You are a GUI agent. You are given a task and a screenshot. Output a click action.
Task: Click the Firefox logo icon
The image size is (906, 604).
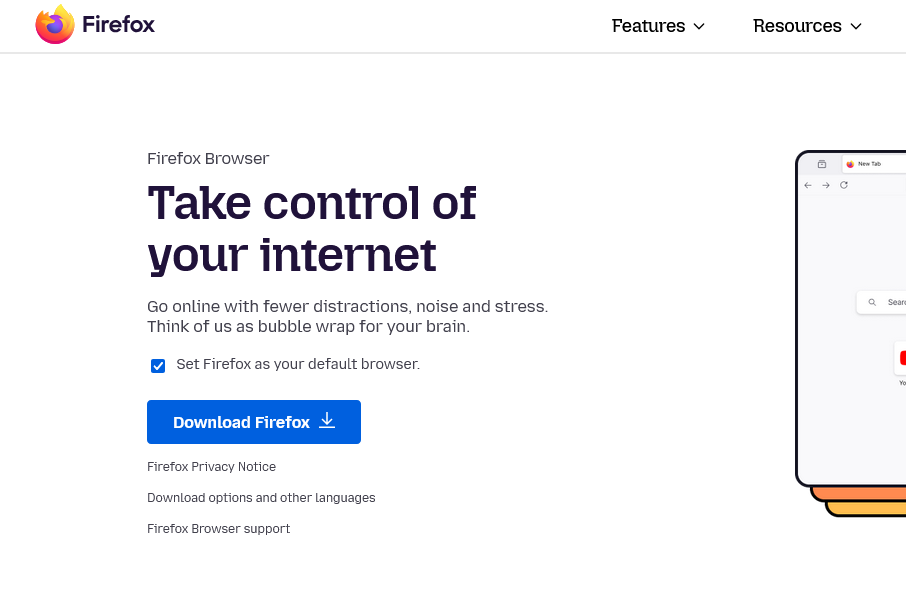coord(55,25)
